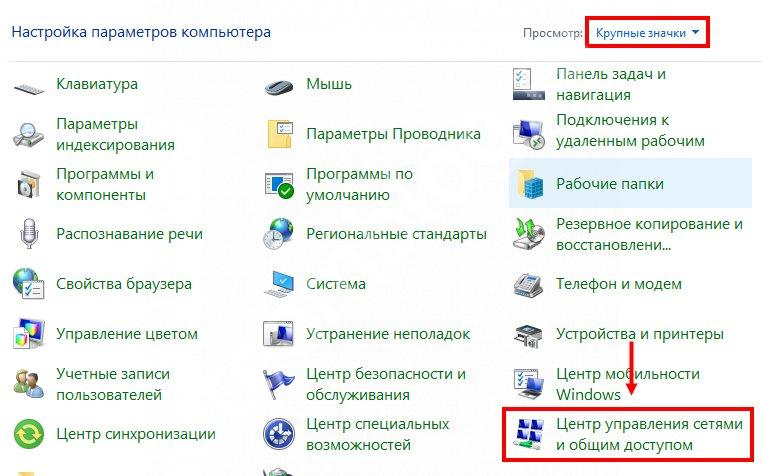Click the Программы по умолчанию icon

279,185
